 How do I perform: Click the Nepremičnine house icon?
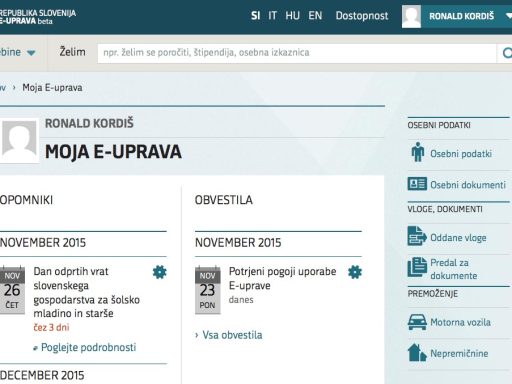click(x=417, y=353)
